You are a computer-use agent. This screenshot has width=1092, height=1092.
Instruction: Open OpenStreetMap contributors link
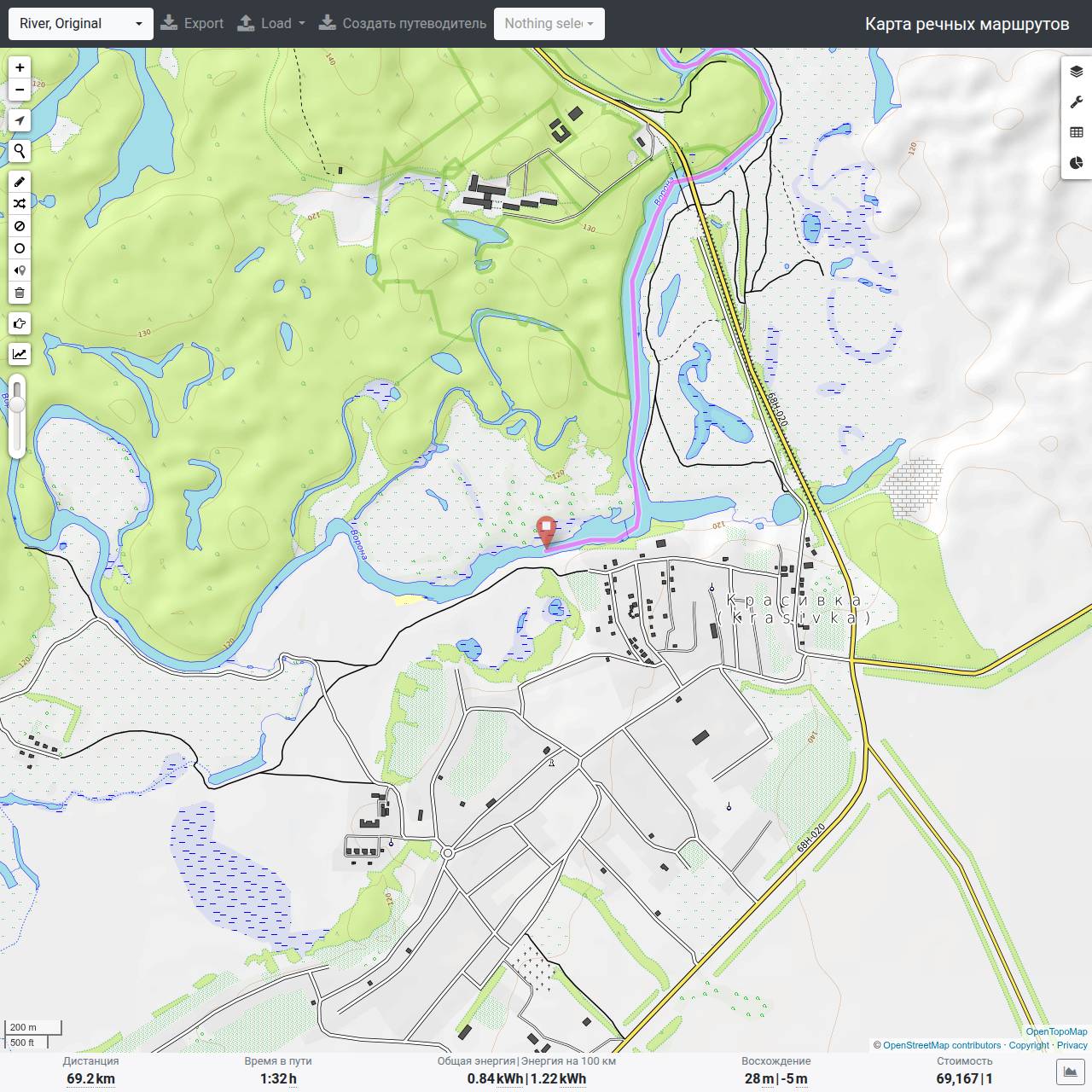click(942, 1045)
